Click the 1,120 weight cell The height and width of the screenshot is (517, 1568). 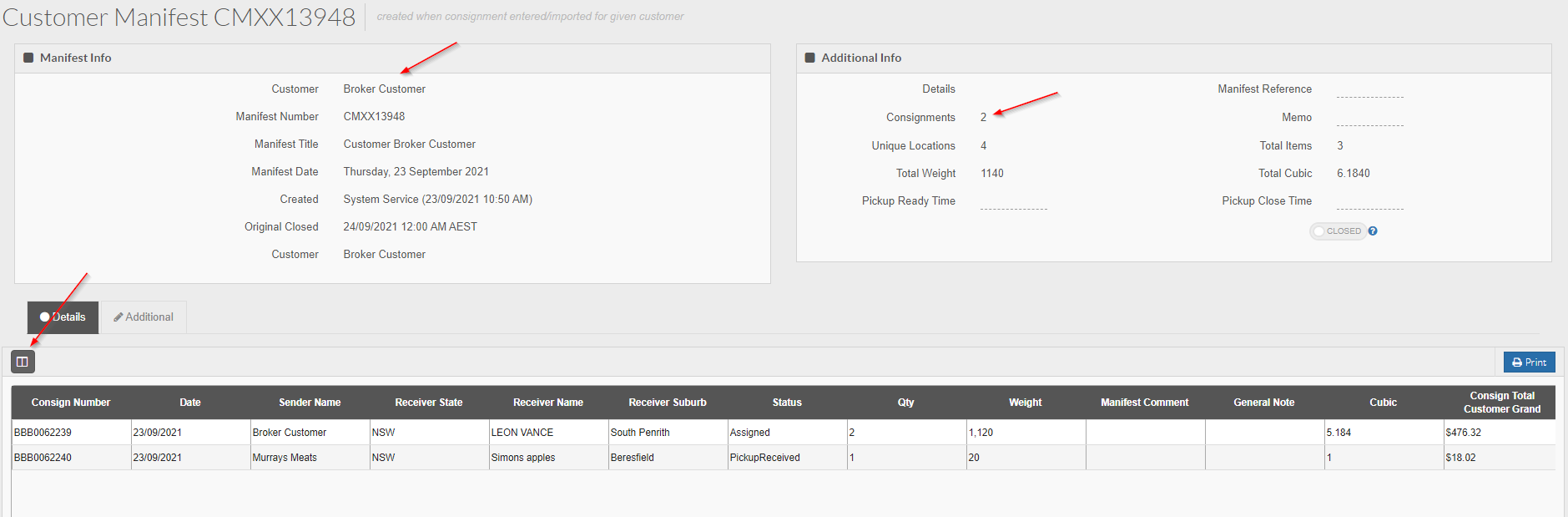point(1026,433)
